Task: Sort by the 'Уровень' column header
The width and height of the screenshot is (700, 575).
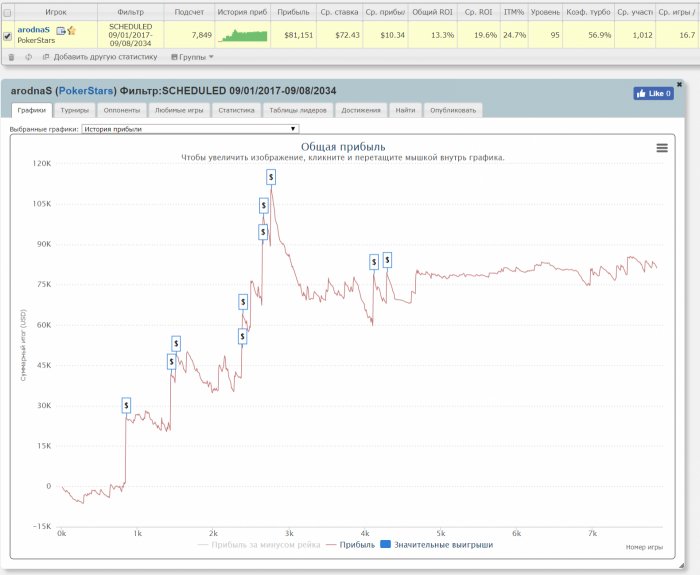Action: click(545, 12)
